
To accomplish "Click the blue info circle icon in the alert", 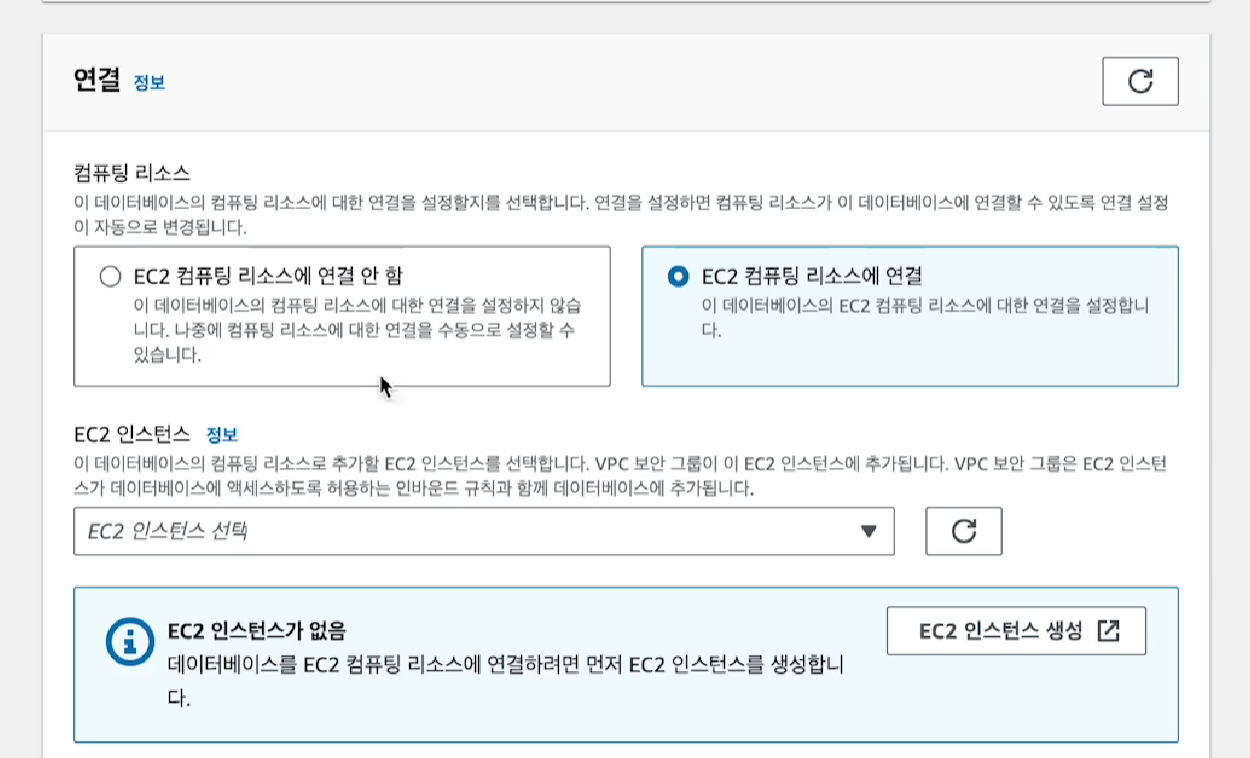I will [x=131, y=644].
